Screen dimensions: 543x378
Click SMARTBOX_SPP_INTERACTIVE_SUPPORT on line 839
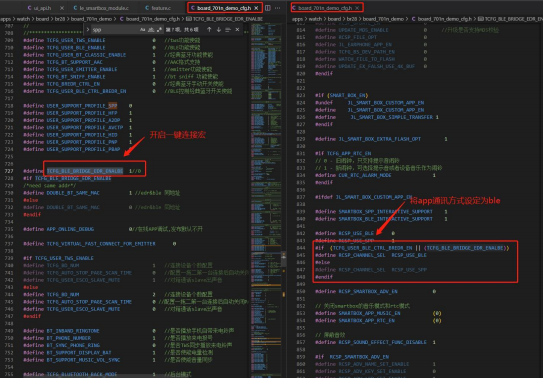point(386,212)
